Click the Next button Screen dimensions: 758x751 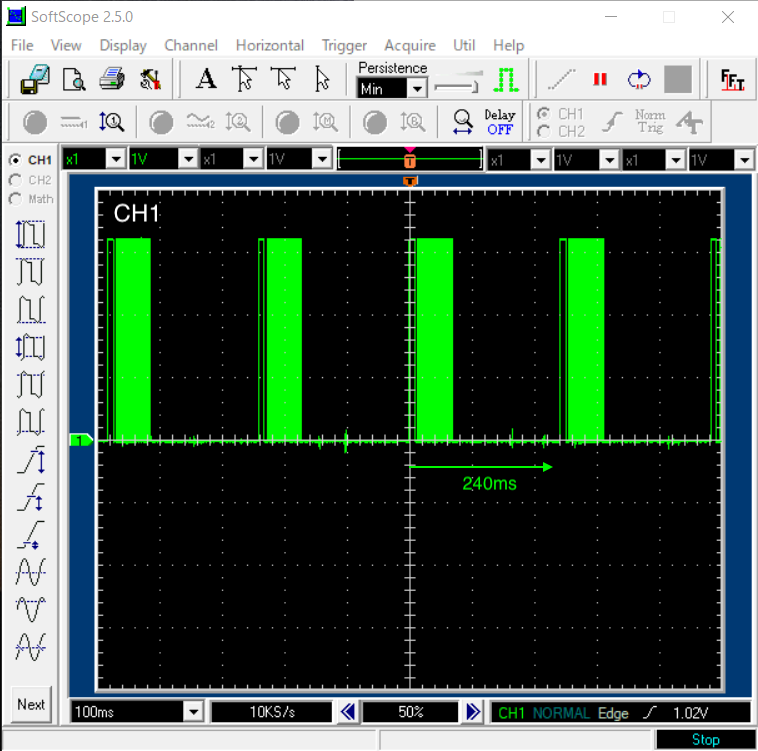tap(31, 704)
